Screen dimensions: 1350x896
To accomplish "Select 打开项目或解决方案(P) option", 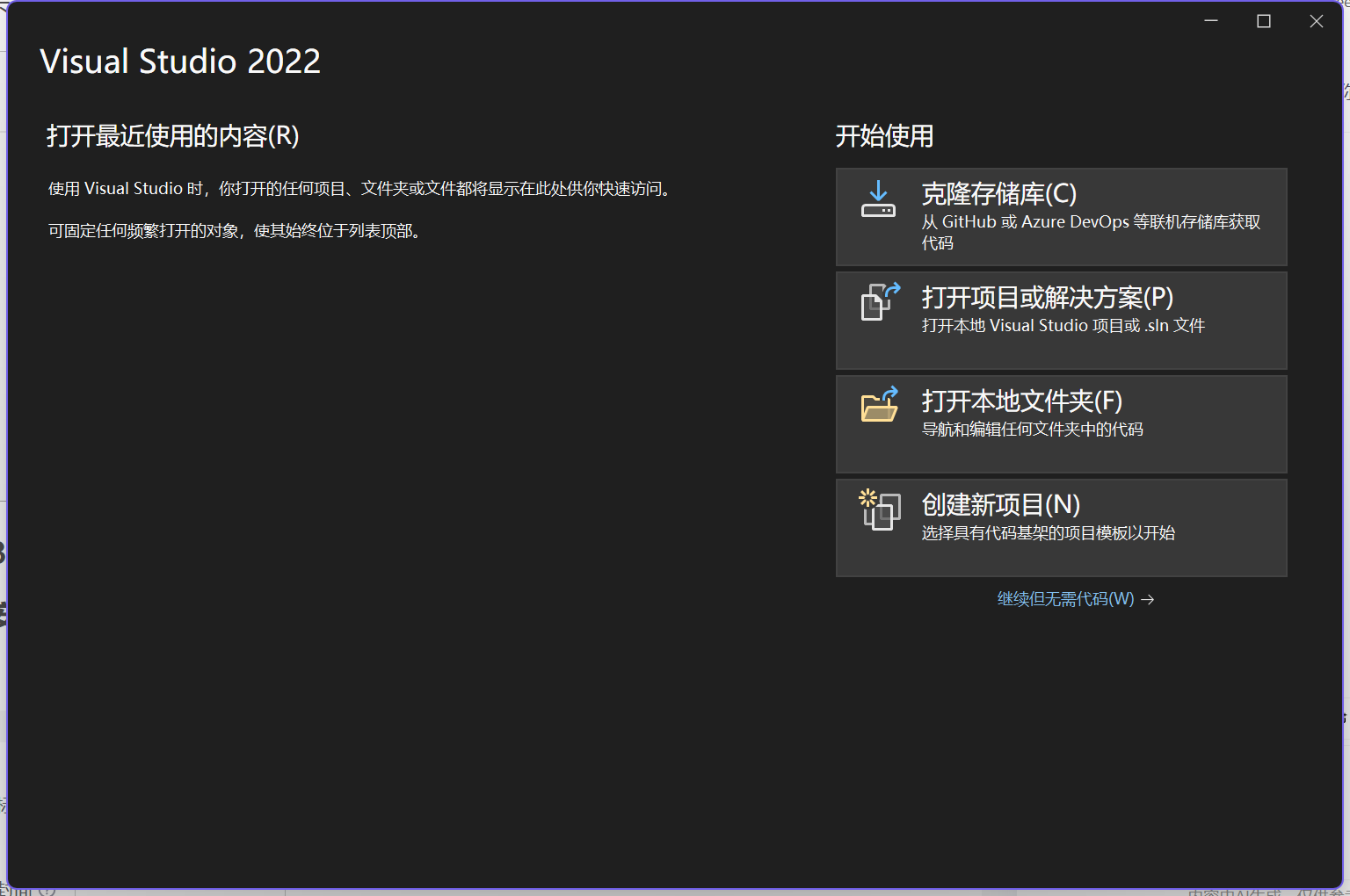I will [1061, 321].
